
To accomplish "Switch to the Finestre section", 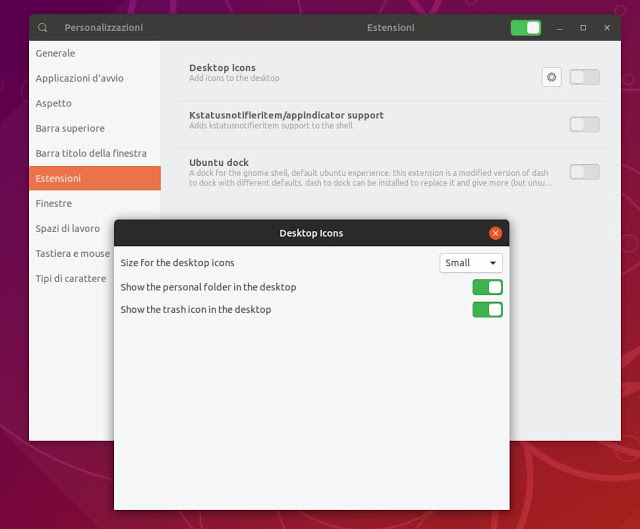I will click(53, 203).
